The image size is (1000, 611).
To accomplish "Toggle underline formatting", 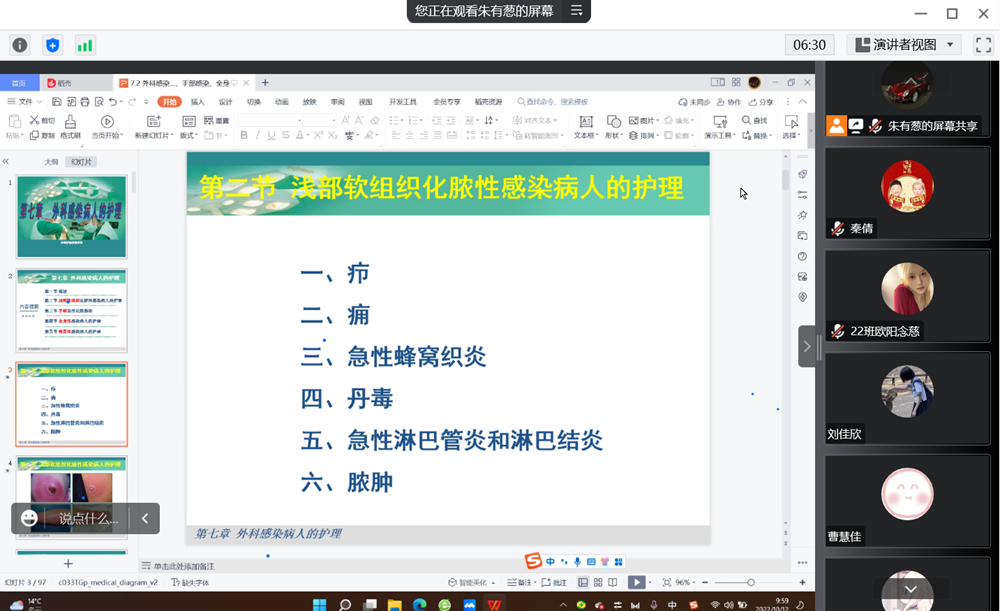I will (x=270, y=133).
